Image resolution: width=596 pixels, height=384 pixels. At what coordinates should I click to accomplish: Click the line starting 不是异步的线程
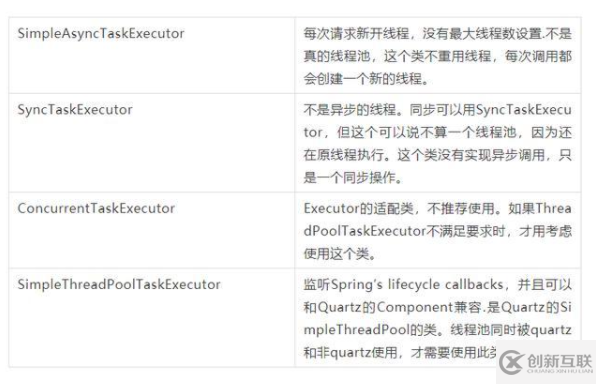[437, 110]
